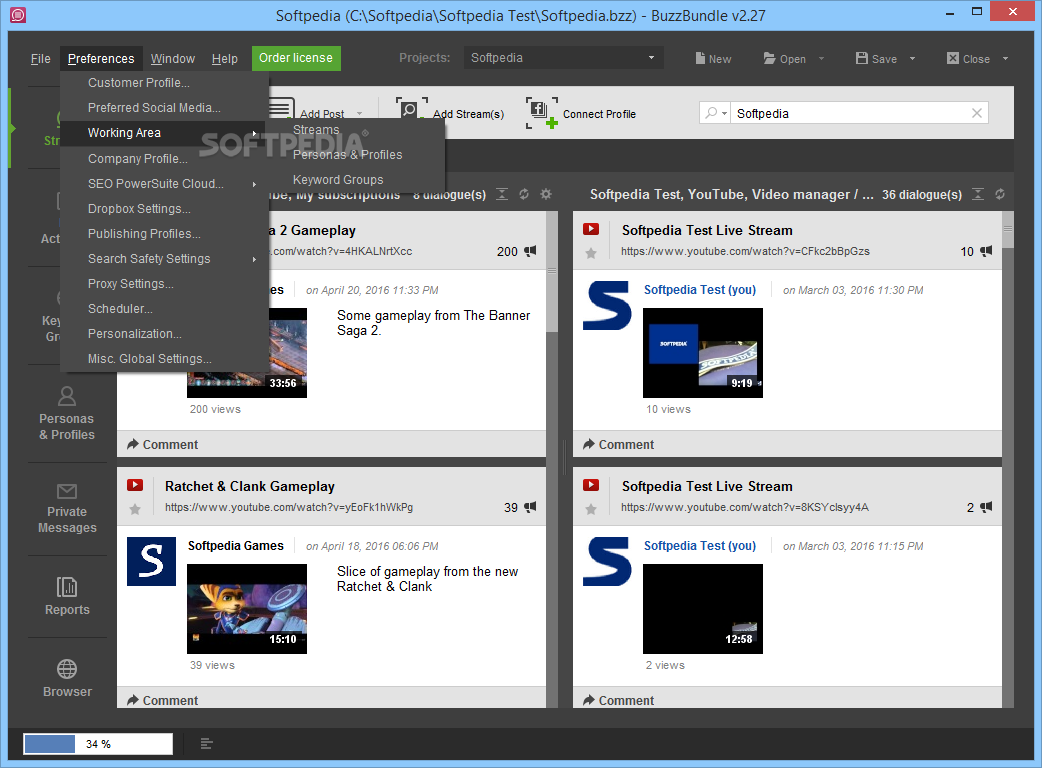Click the search magnifier icon
1042x768 pixels.
tap(711, 113)
